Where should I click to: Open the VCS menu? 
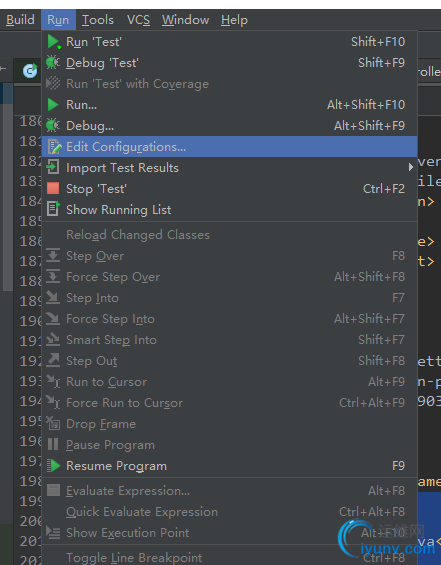coord(138,20)
